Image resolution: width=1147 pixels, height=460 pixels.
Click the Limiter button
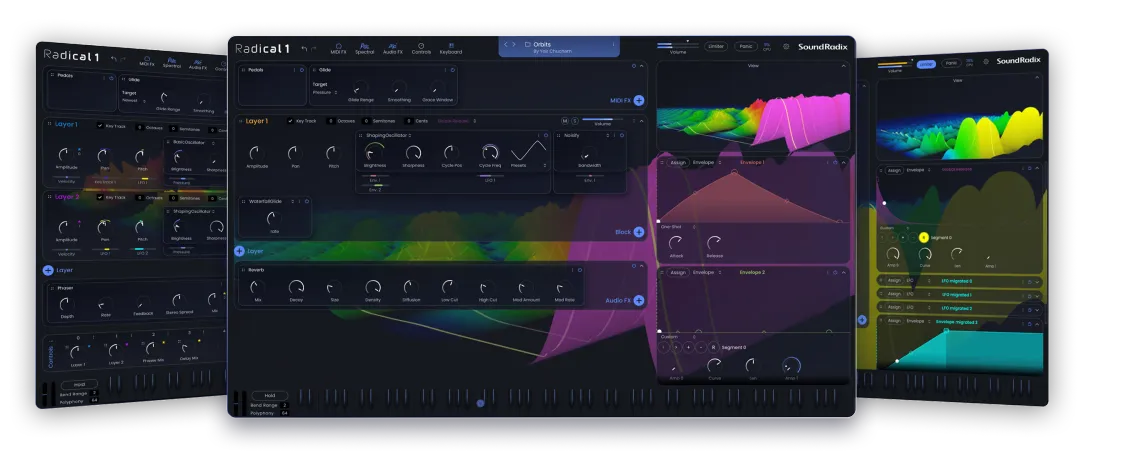[716, 46]
